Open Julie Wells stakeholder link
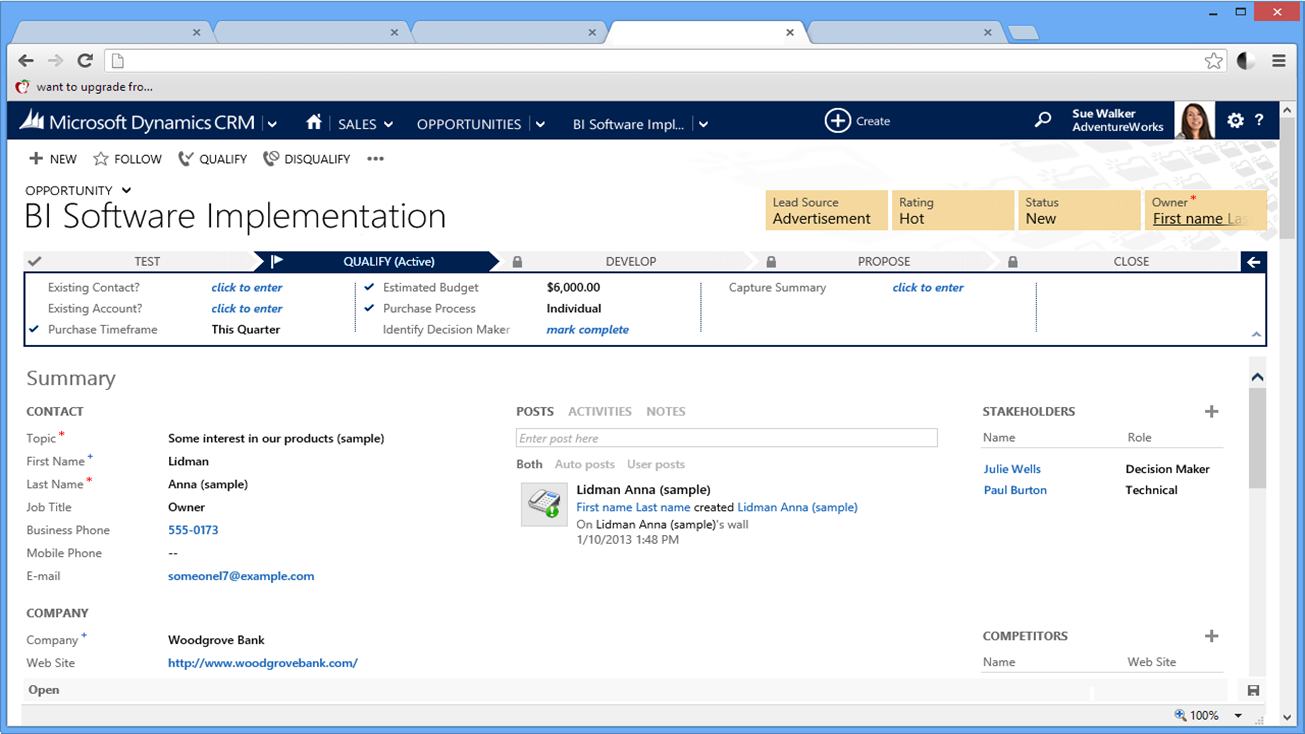Screen dimensions: 1305x734 click(x=1012, y=469)
